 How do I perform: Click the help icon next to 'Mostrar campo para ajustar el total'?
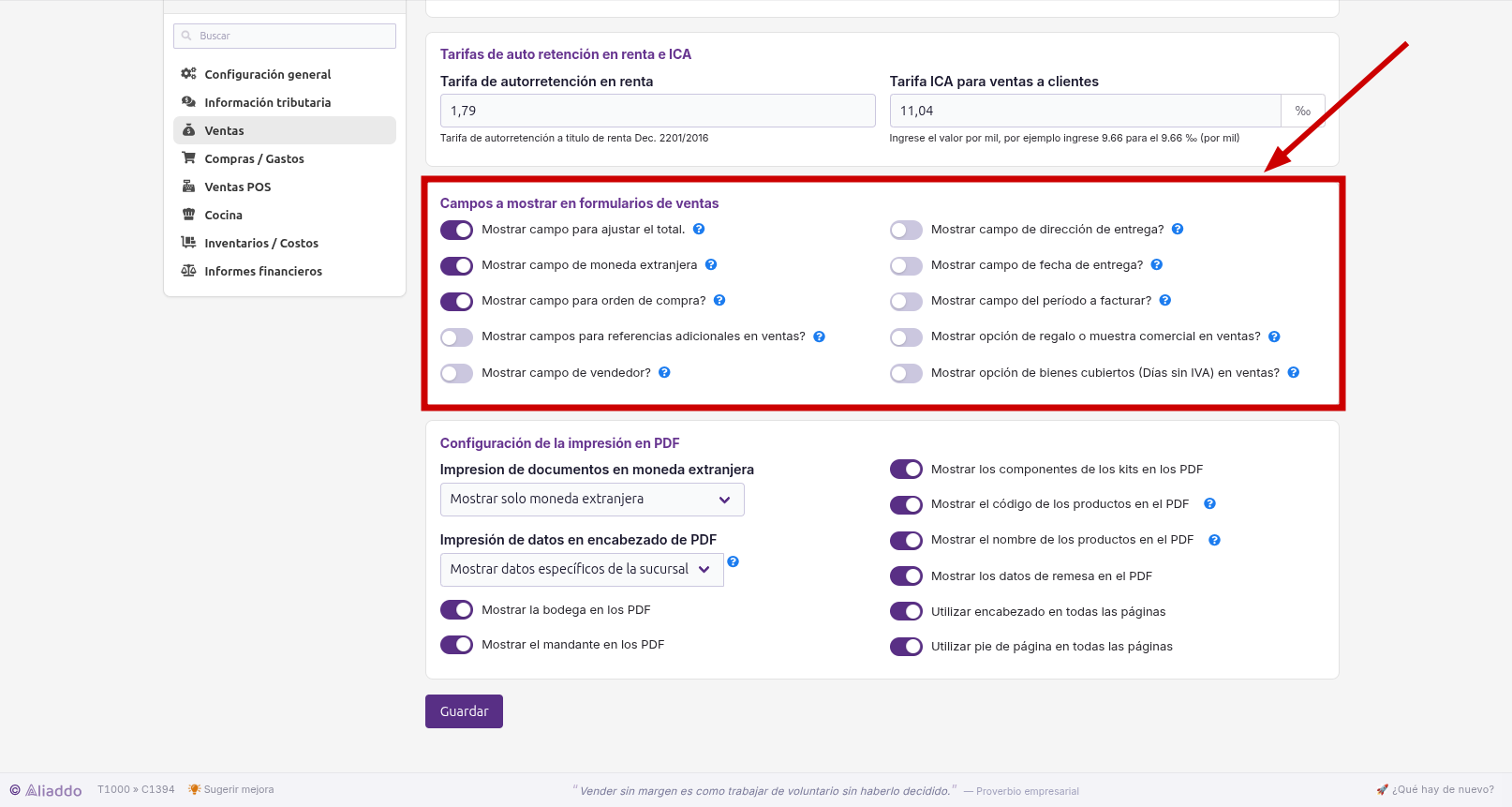(x=699, y=229)
